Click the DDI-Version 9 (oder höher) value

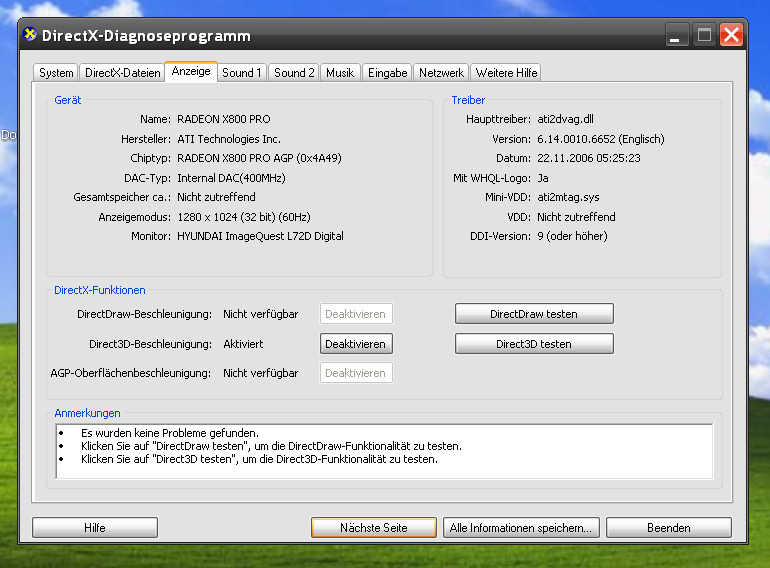point(572,236)
